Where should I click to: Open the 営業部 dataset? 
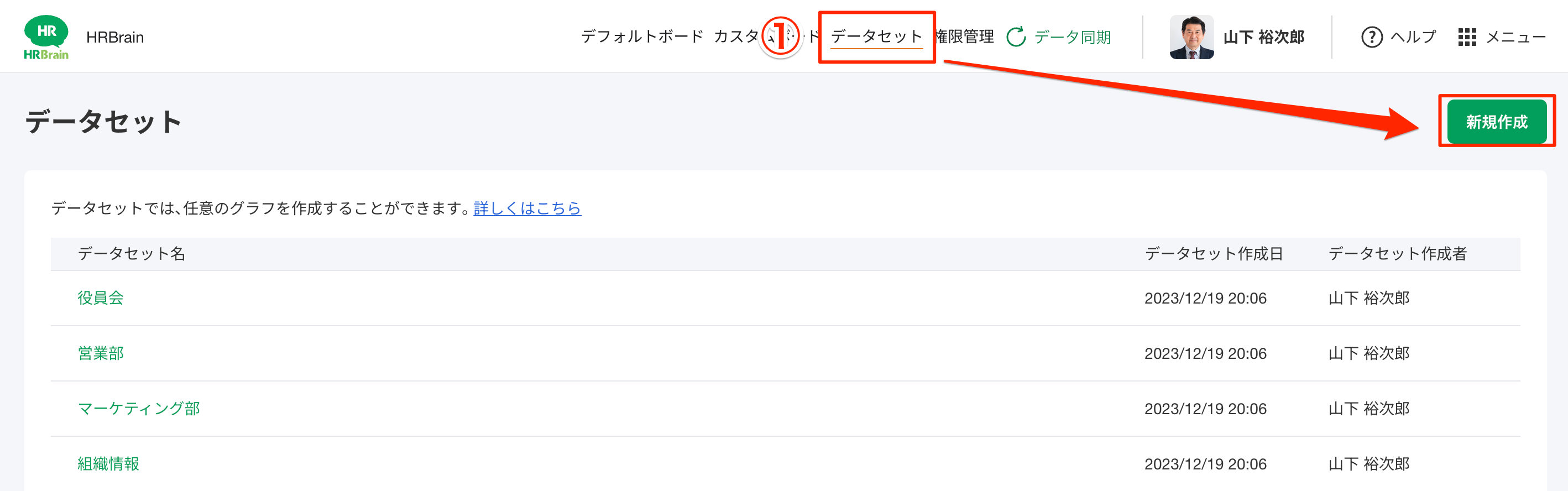coord(100,353)
